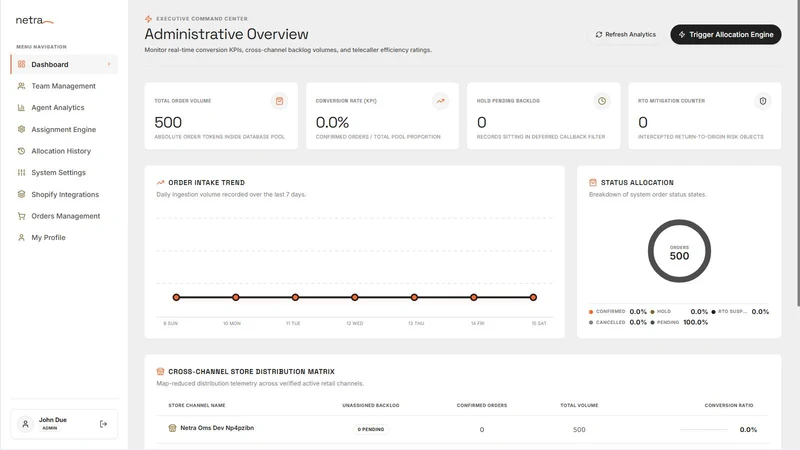Click the Status Allocation header icon
Image resolution: width=800 pixels, height=450 pixels.
coord(593,182)
